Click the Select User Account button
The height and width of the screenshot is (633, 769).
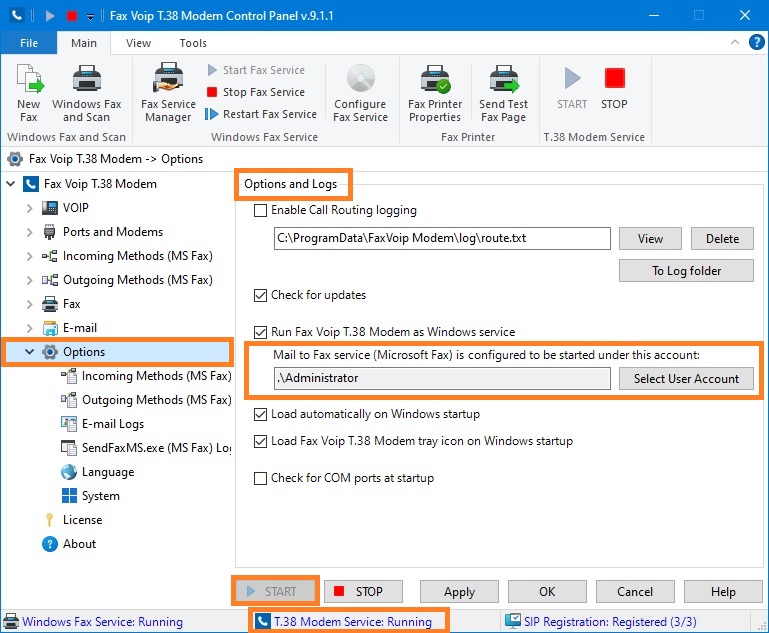686,379
